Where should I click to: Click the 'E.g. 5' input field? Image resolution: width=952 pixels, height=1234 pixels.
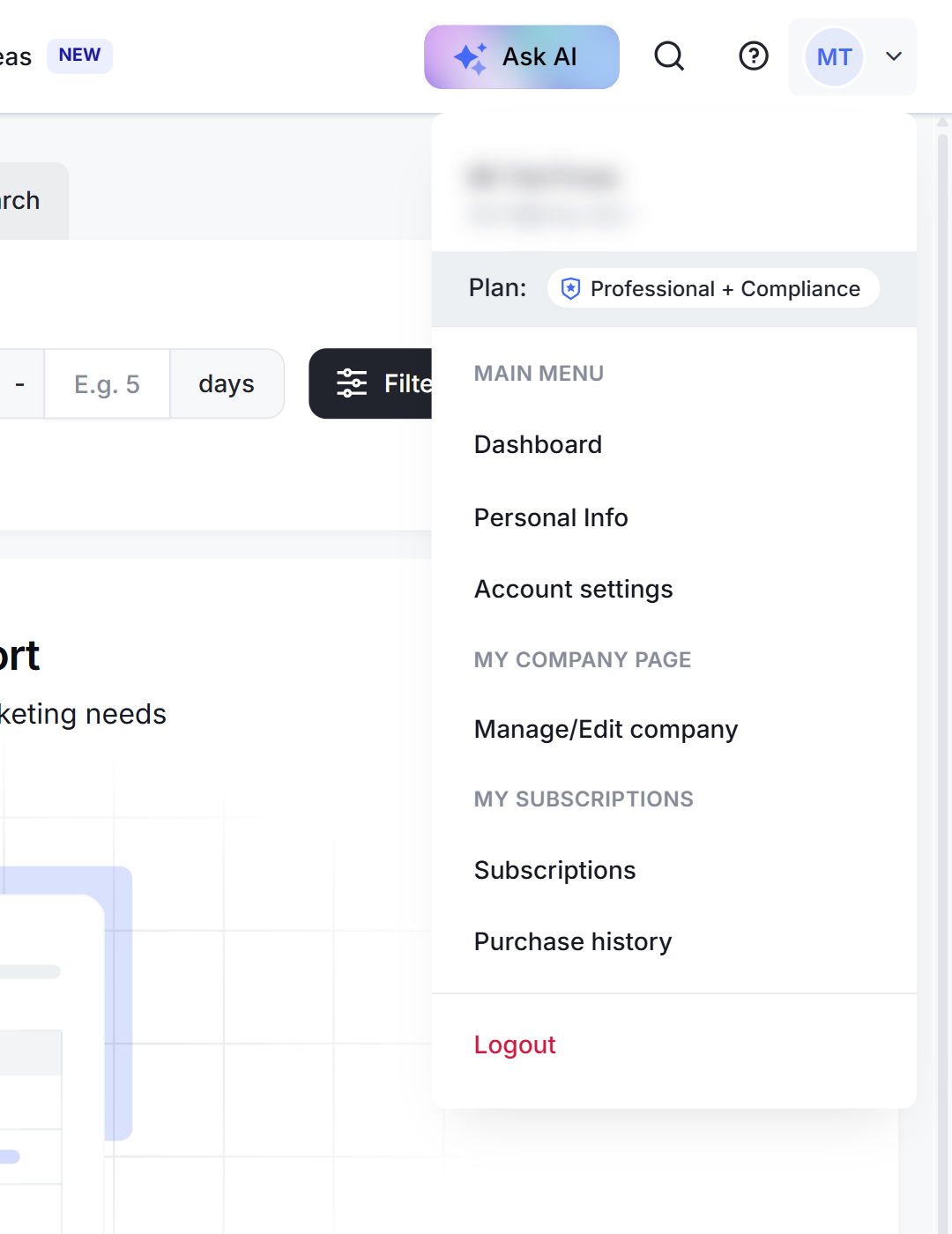108,383
